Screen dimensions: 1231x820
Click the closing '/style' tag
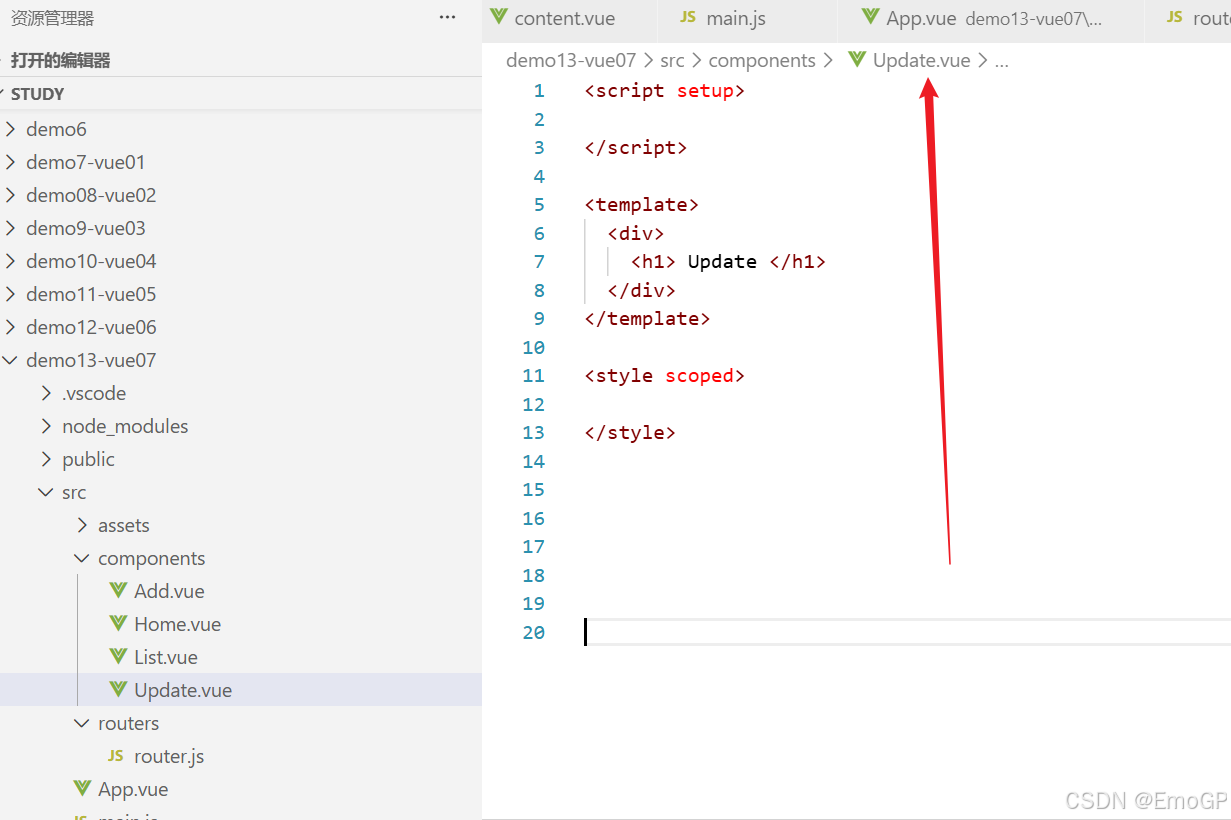click(x=630, y=433)
